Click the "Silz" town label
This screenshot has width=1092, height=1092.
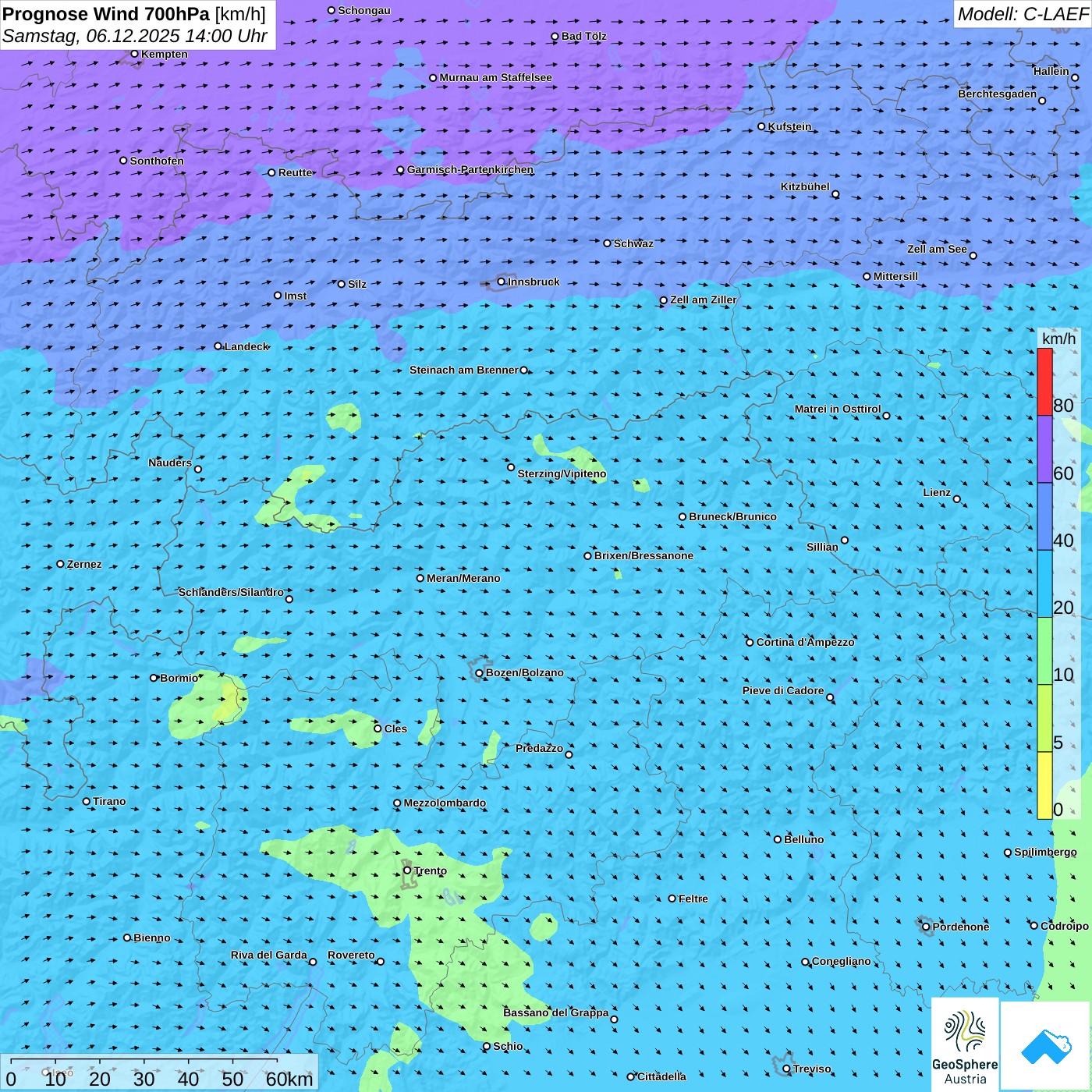tap(356, 284)
